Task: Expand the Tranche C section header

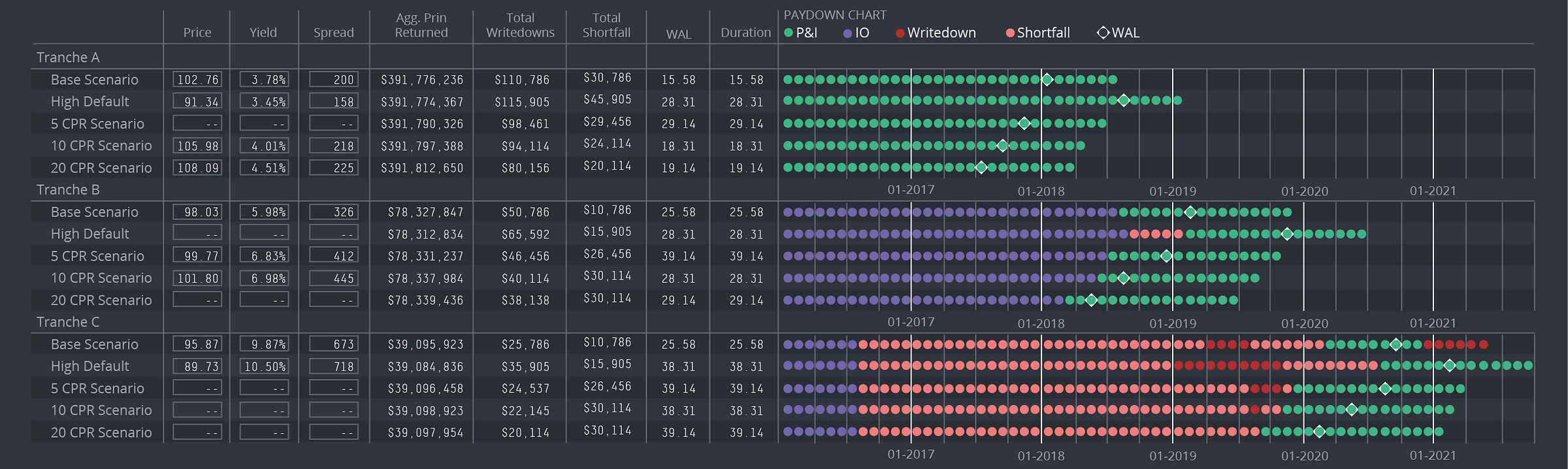Action: [68, 322]
